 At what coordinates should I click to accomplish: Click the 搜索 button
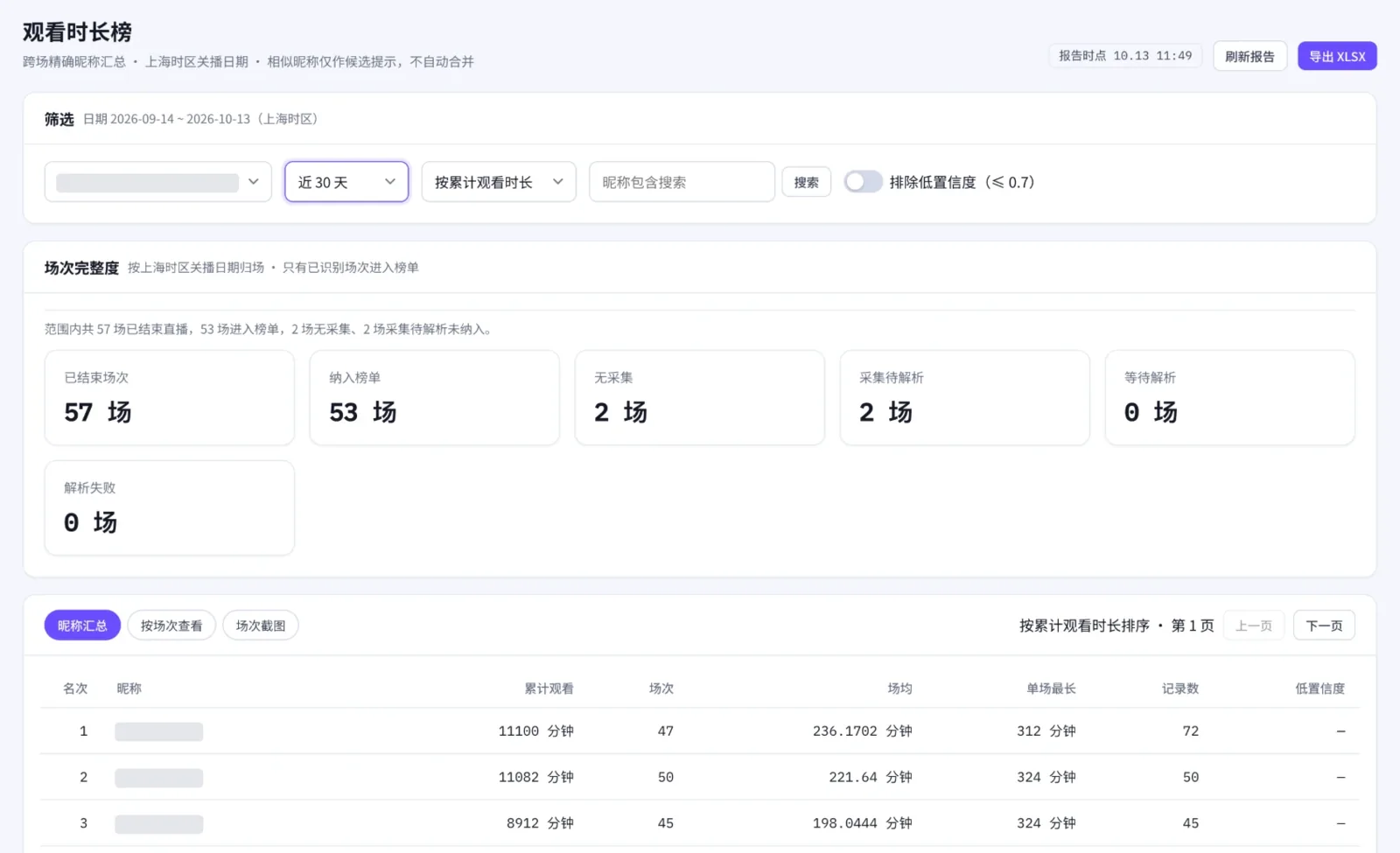806,182
